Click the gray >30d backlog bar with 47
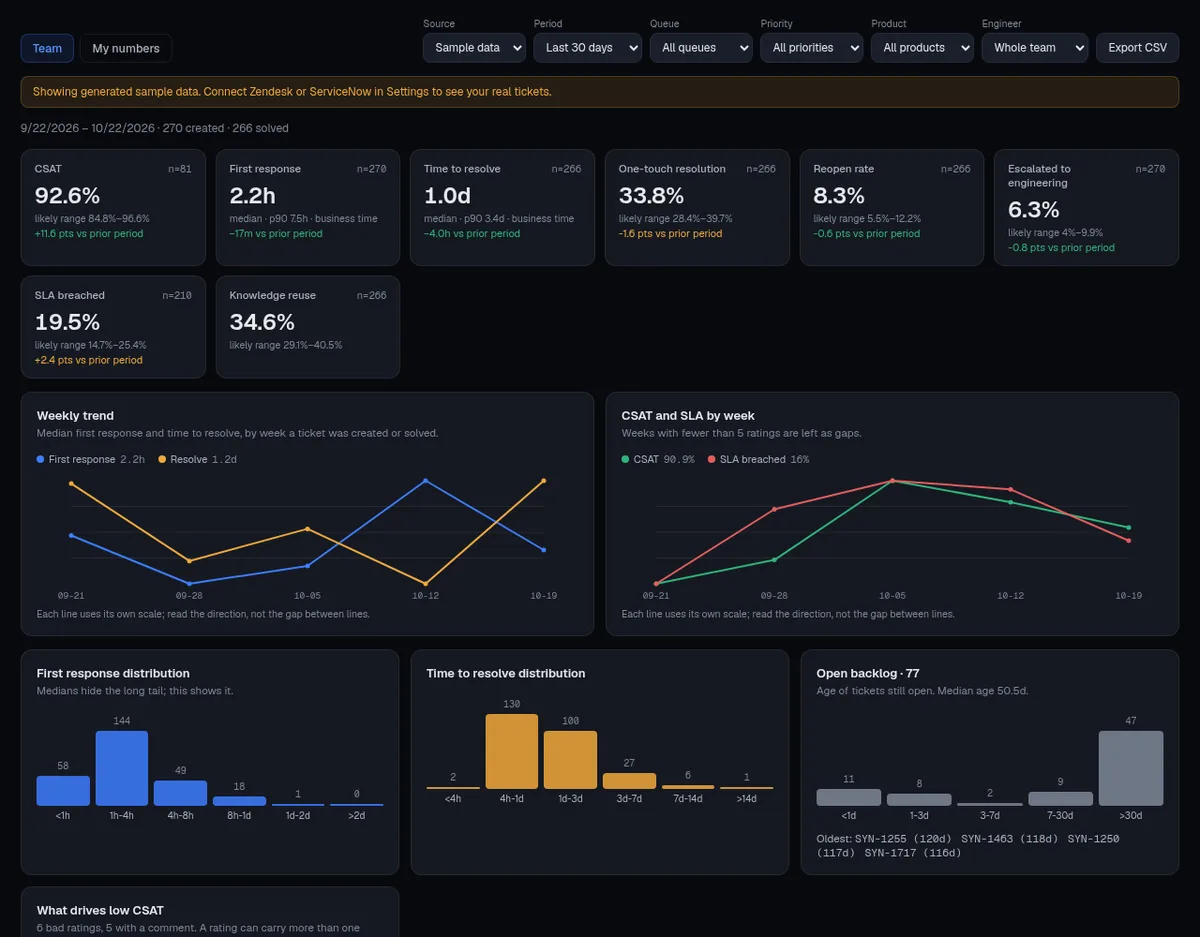Screen dimensions: 1200x937 [1131, 768]
